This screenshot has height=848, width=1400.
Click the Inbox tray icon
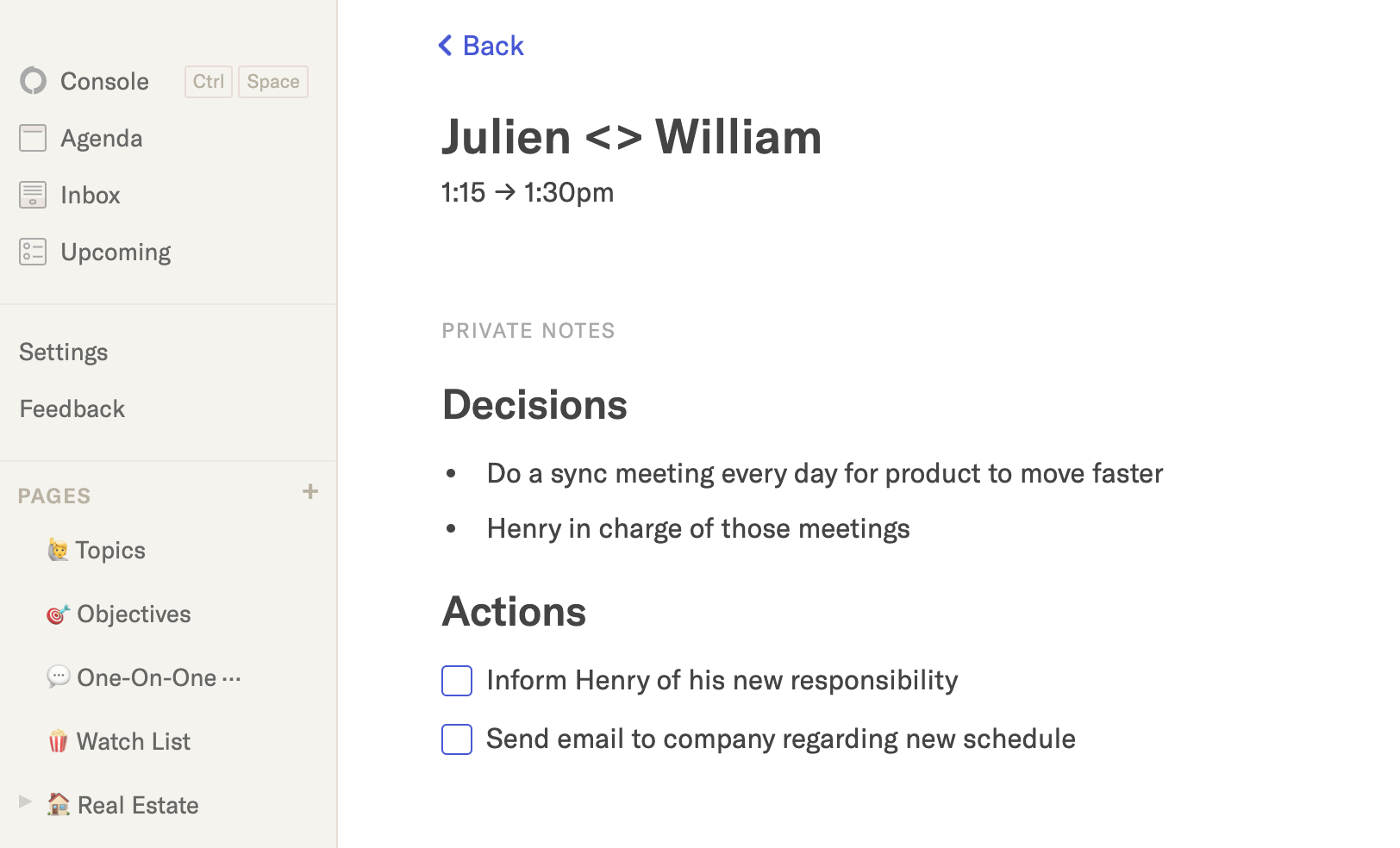[33, 195]
